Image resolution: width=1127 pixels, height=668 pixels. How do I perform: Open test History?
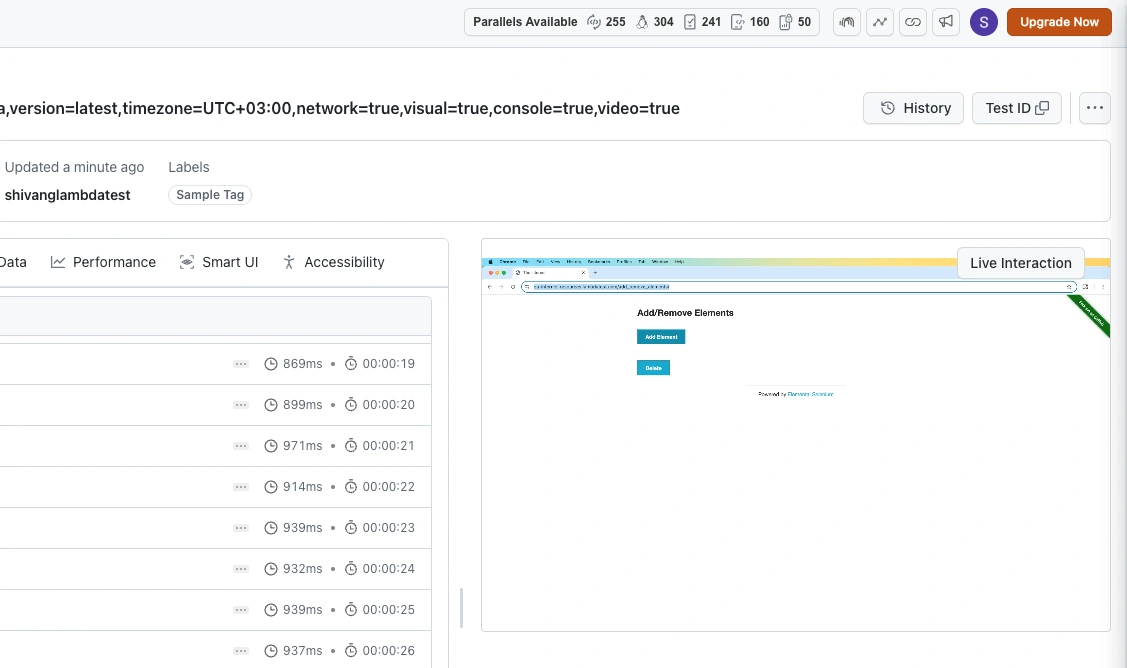pyautogui.click(x=913, y=108)
